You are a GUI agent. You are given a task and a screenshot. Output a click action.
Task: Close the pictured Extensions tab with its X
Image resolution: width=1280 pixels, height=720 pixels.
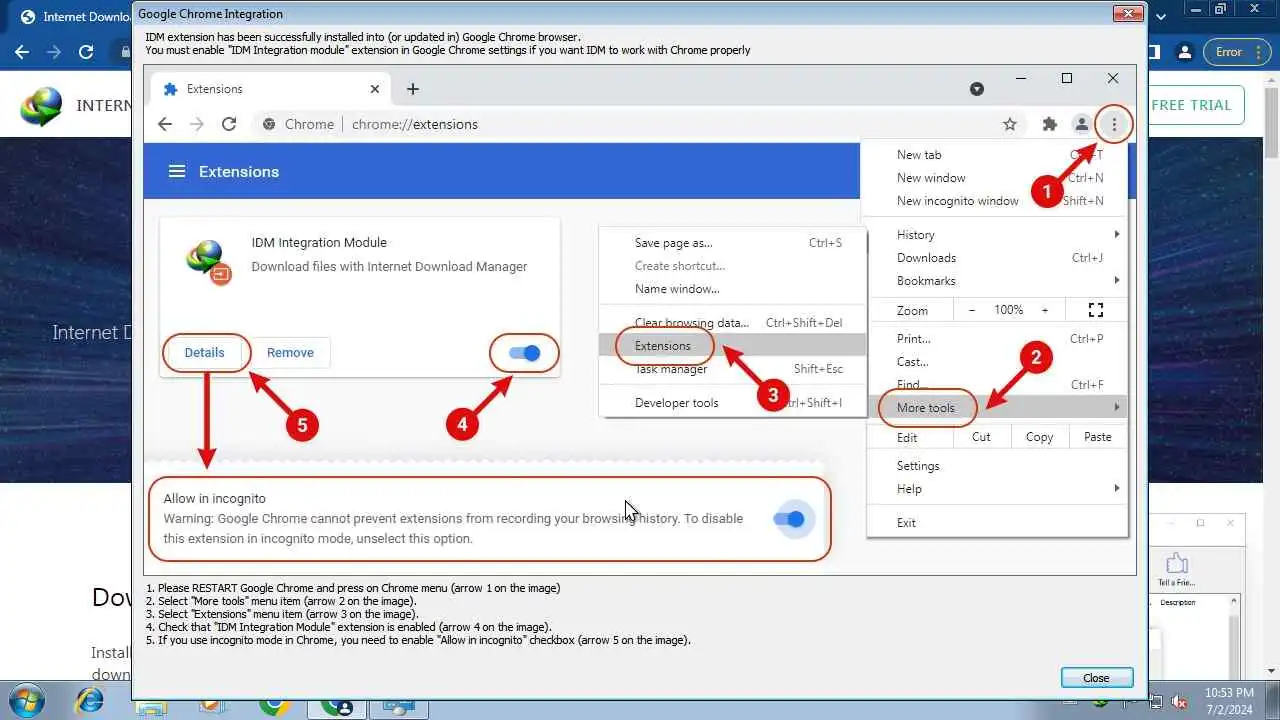click(x=375, y=89)
